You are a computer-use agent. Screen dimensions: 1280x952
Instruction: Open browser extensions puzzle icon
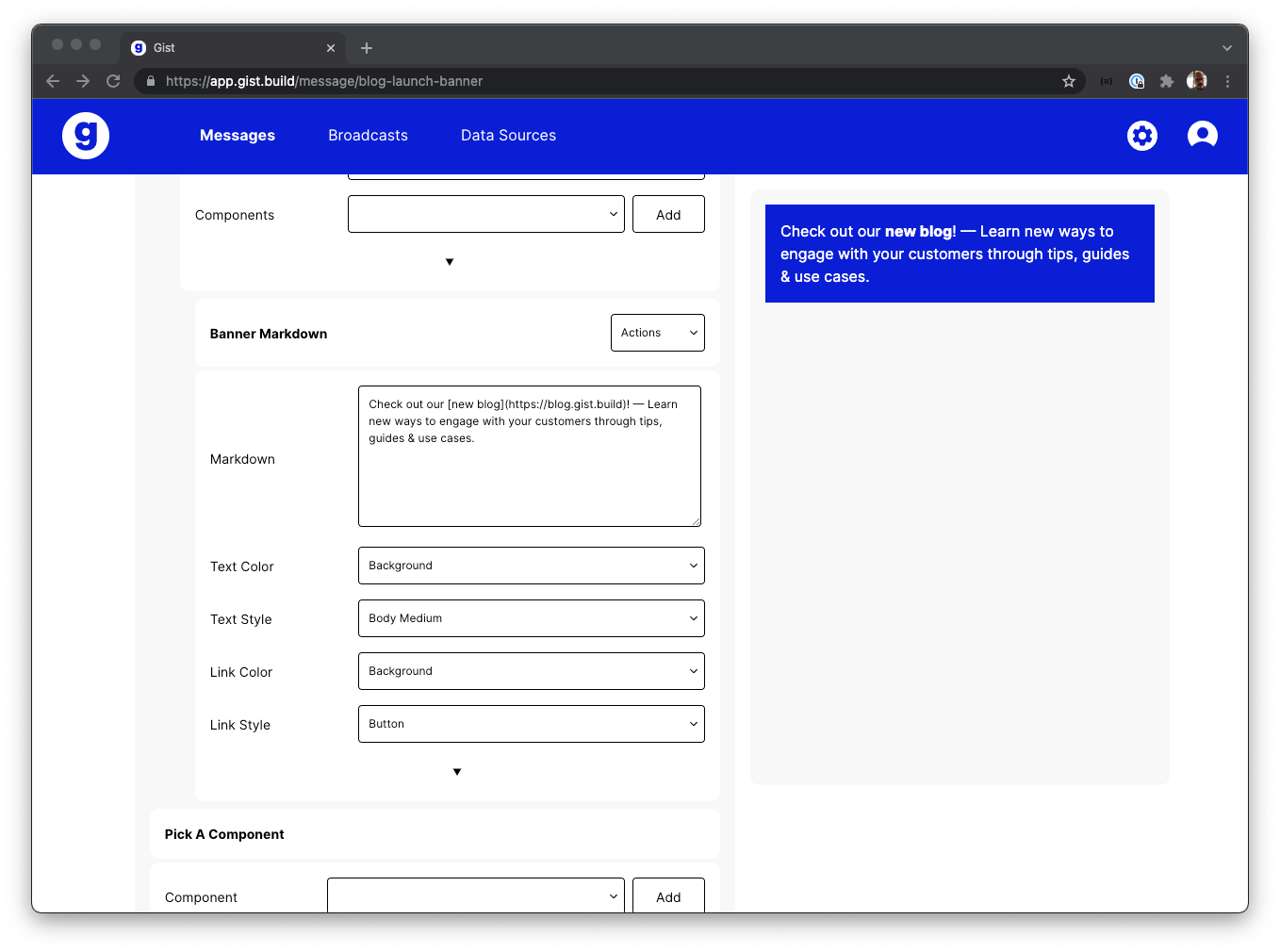coord(1167,81)
